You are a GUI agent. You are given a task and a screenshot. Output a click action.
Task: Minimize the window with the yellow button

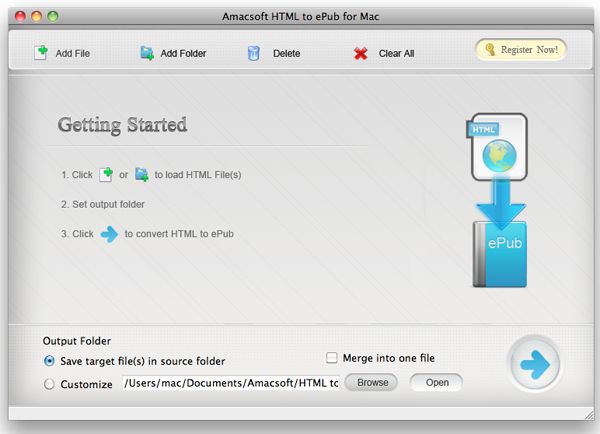pyautogui.click(x=36, y=16)
